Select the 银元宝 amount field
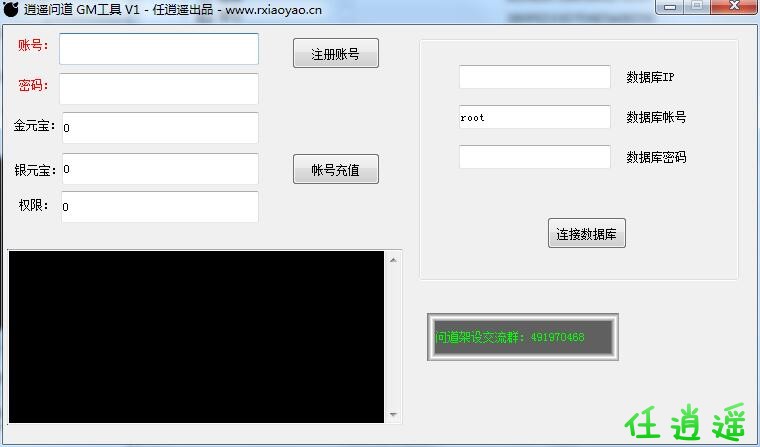Image resolution: width=760 pixels, height=447 pixels. 159,169
